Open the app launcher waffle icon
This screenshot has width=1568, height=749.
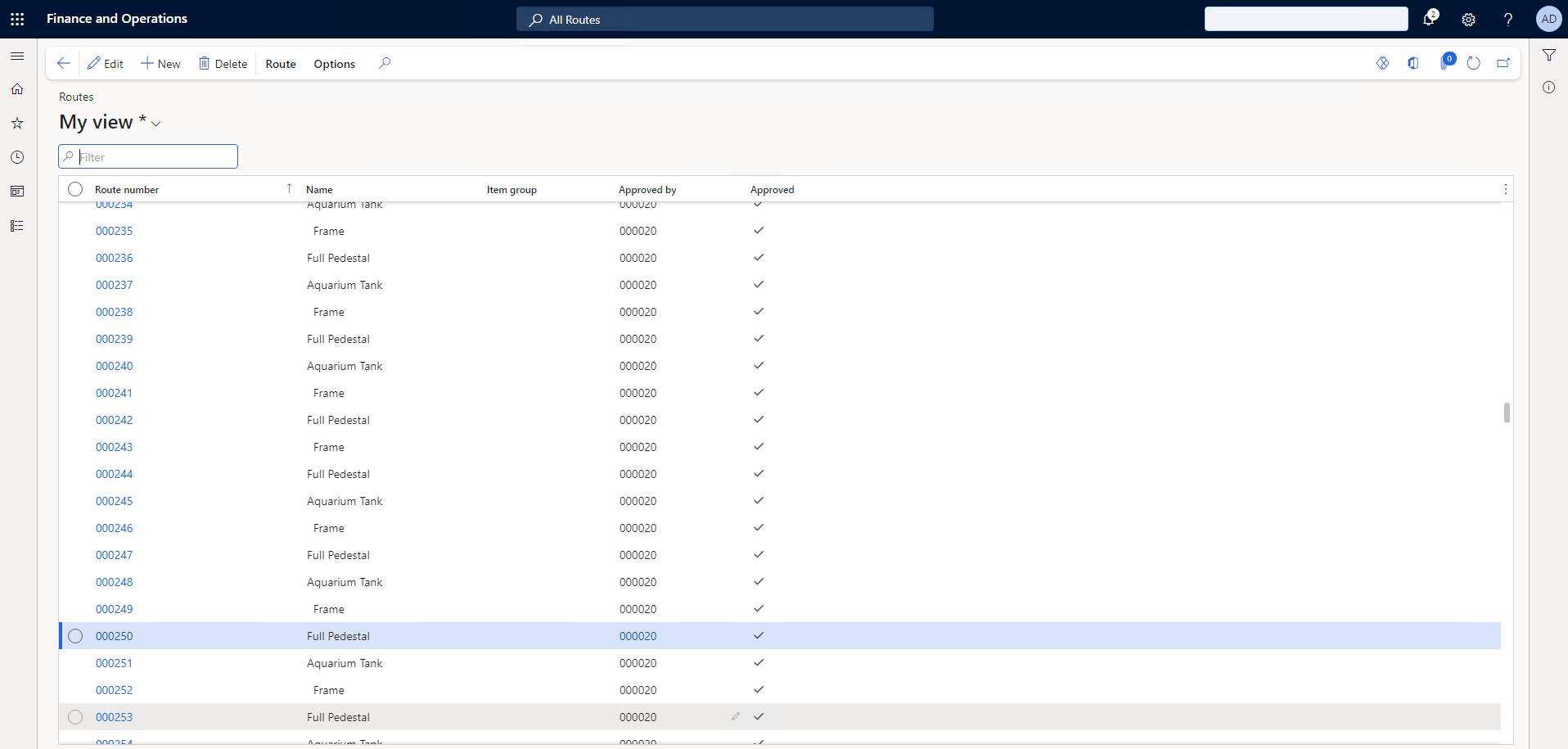pyautogui.click(x=17, y=19)
